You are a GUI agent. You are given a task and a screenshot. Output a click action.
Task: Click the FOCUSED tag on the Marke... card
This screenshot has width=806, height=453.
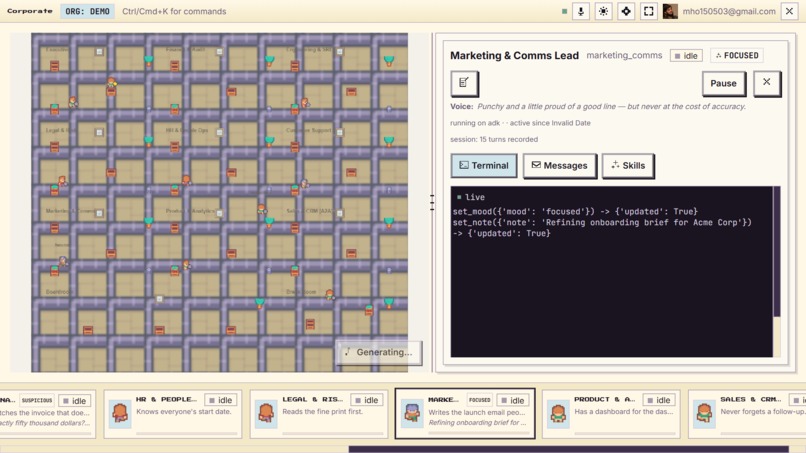(x=480, y=400)
